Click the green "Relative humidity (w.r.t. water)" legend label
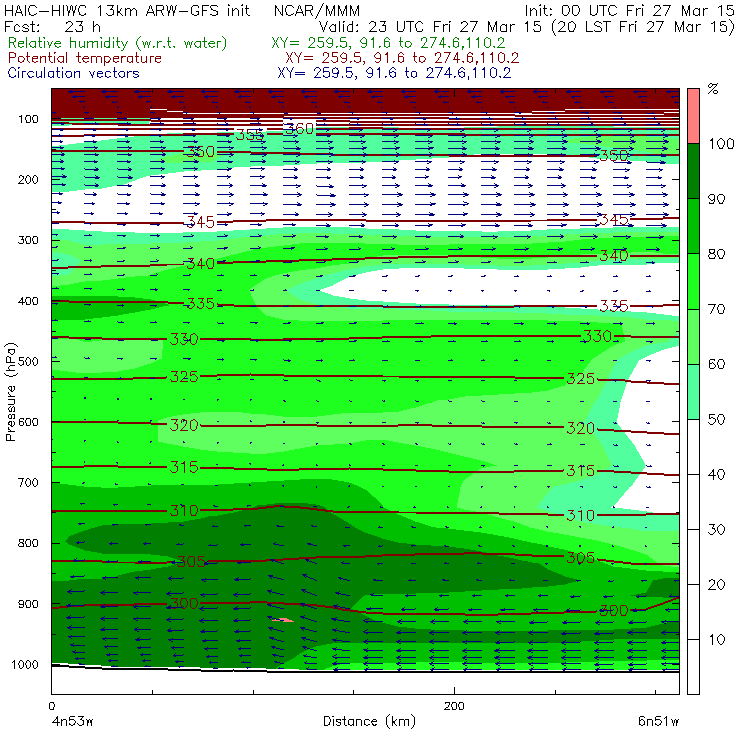The height and width of the screenshot is (740, 740). tap(118, 43)
